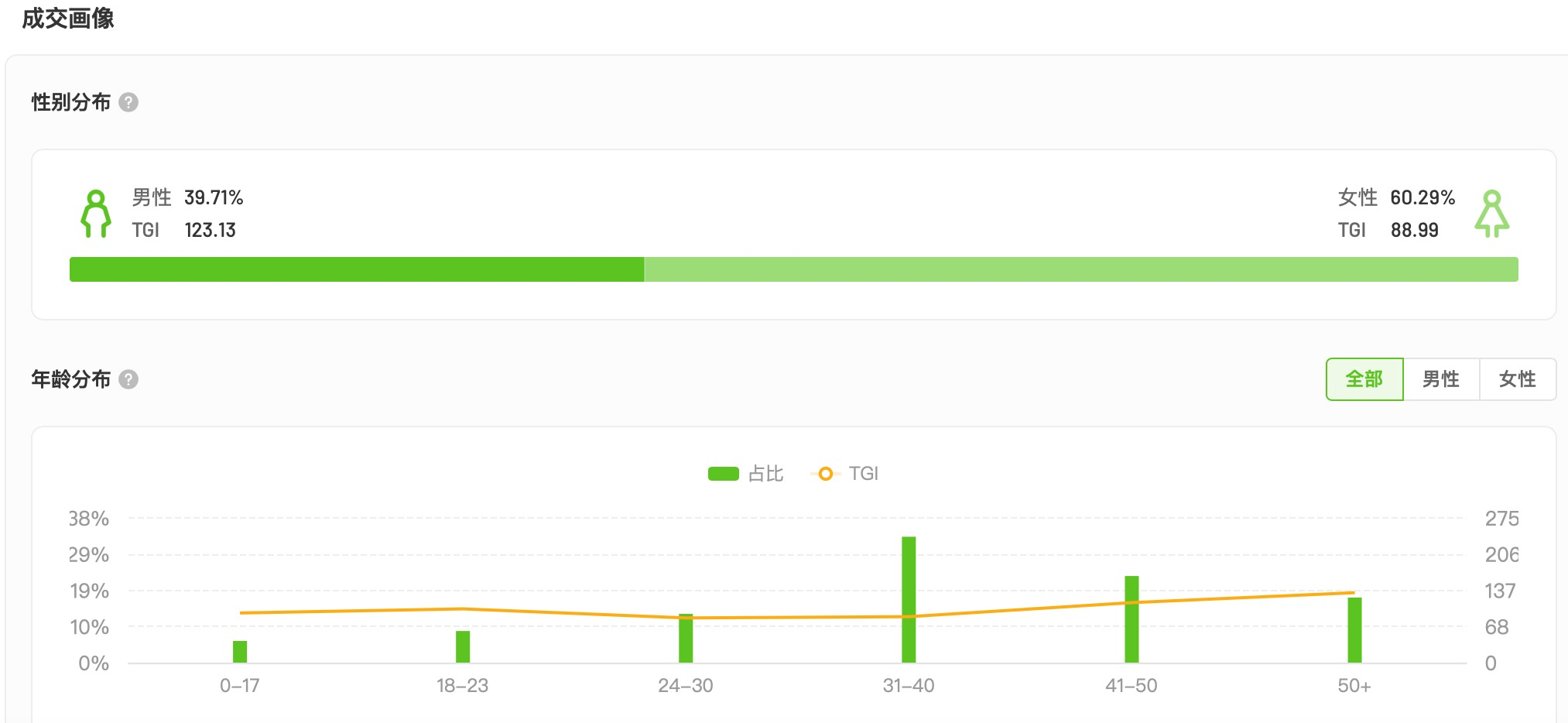Click the 18-23 age group bar

pos(463,647)
